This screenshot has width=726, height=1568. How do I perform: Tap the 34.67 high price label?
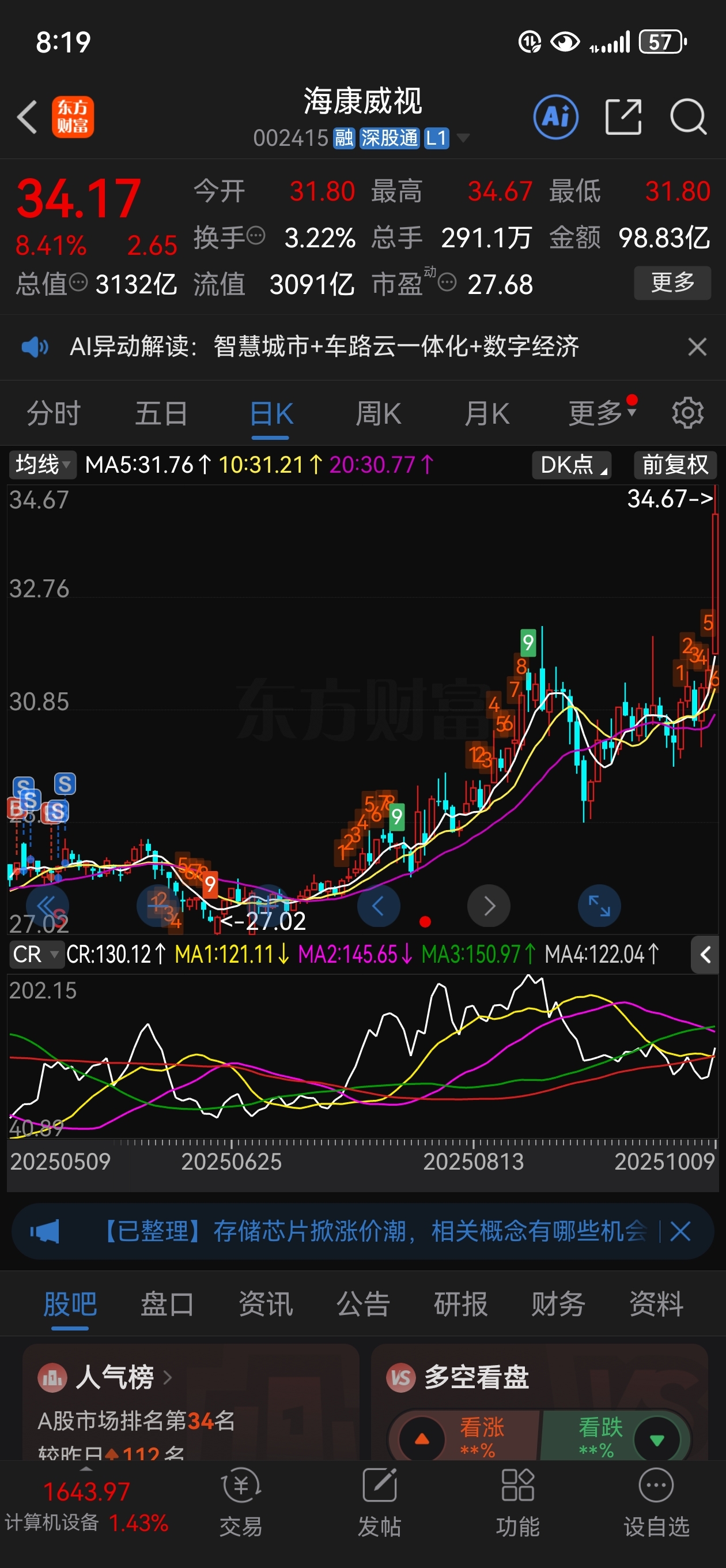coord(670,499)
